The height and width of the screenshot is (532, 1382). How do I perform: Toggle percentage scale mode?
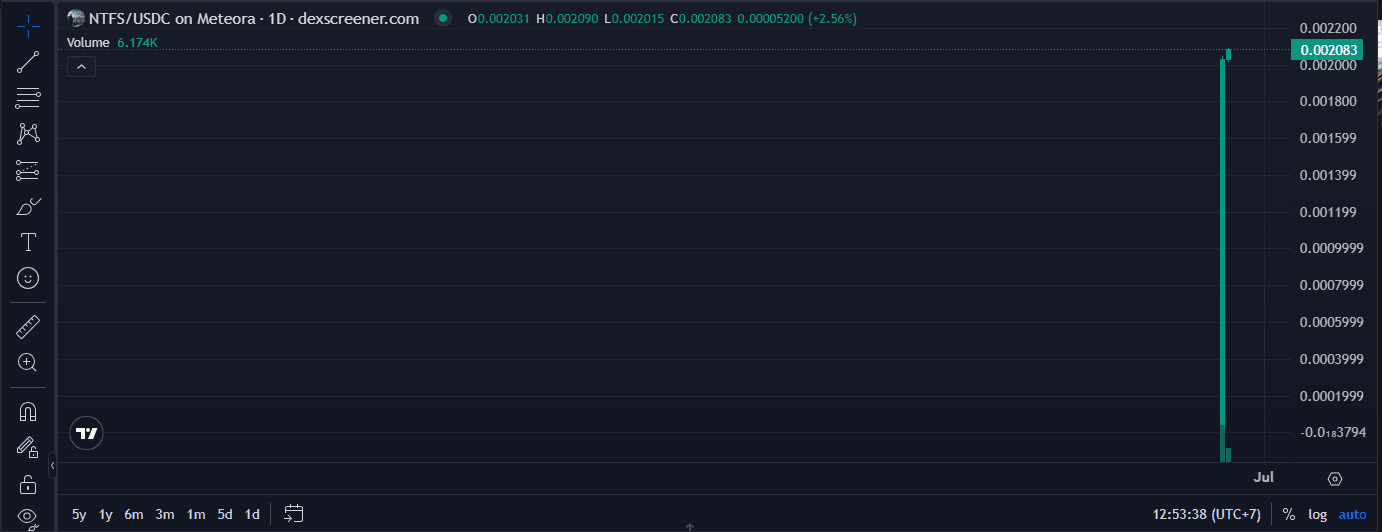point(1289,514)
